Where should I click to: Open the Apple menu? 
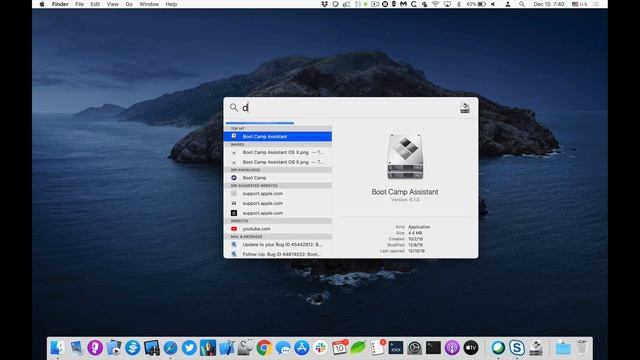coord(42,4)
